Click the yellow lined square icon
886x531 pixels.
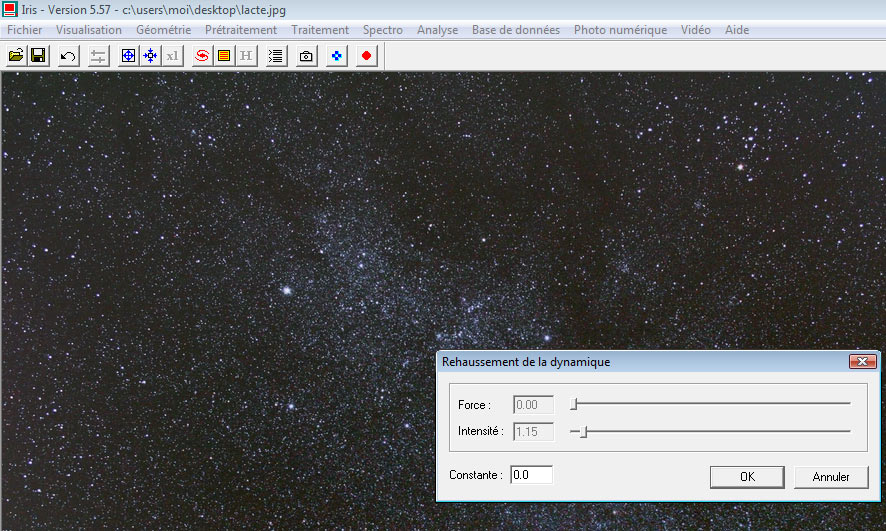coord(224,55)
